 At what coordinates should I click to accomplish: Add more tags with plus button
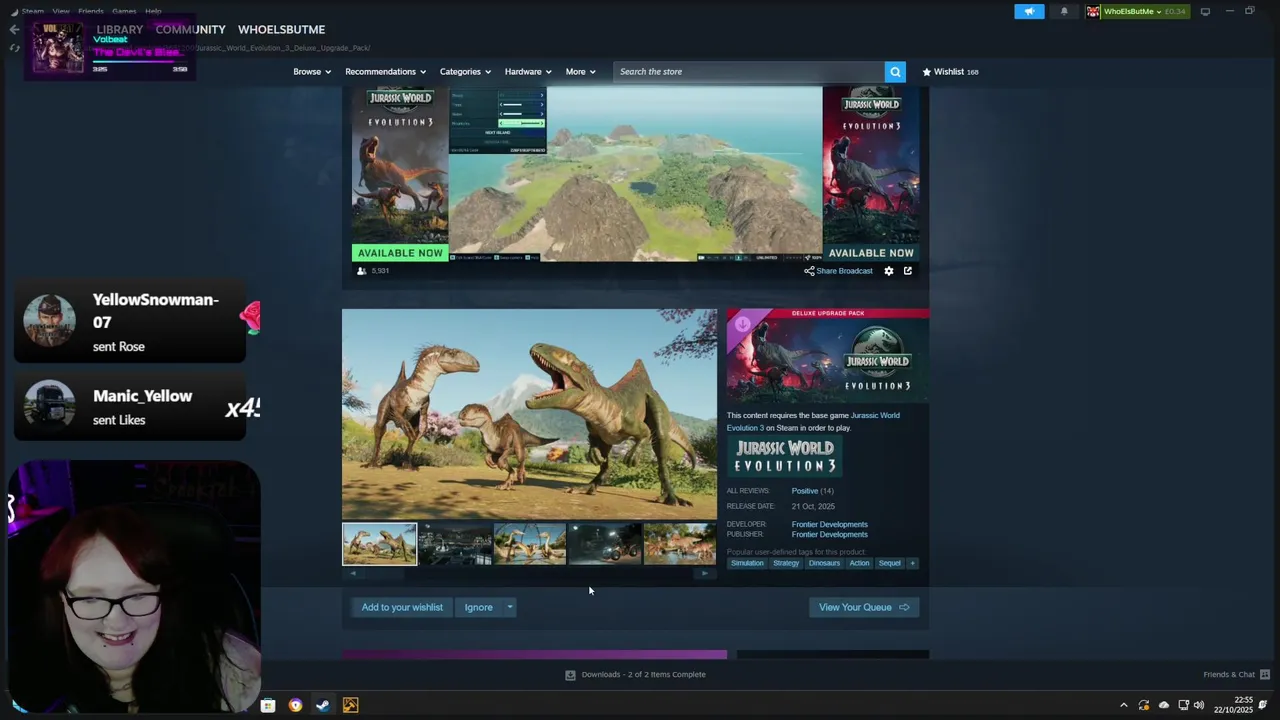click(912, 563)
